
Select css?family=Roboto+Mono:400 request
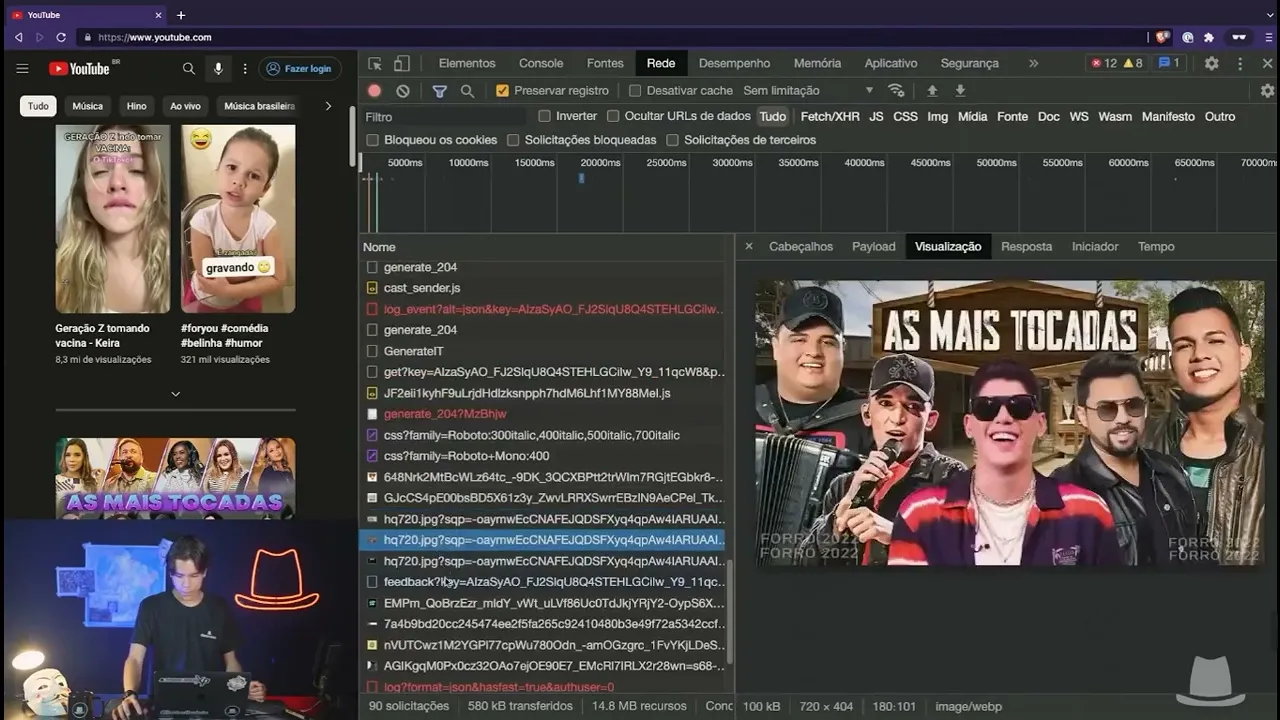tap(546, 456)
